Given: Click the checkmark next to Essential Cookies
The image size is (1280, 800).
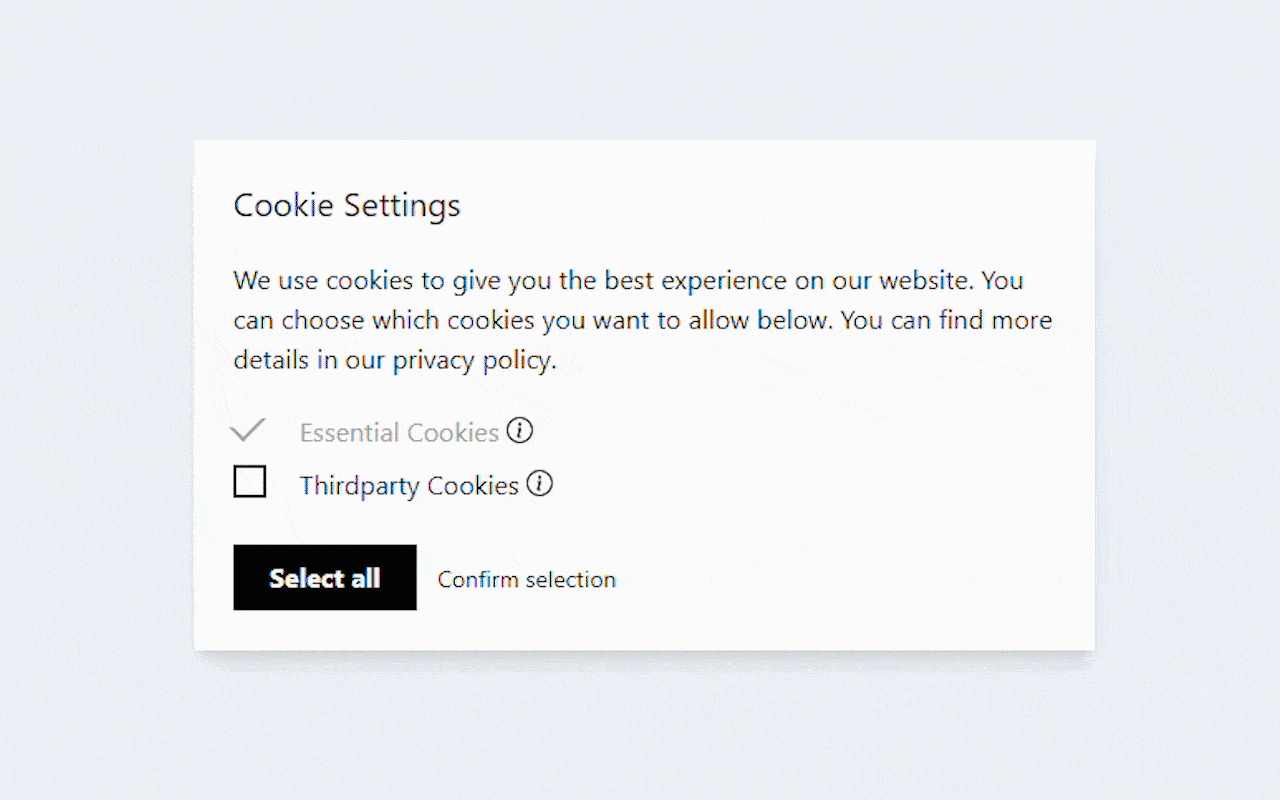Looking at the screenshot, I should coord(248,430).
